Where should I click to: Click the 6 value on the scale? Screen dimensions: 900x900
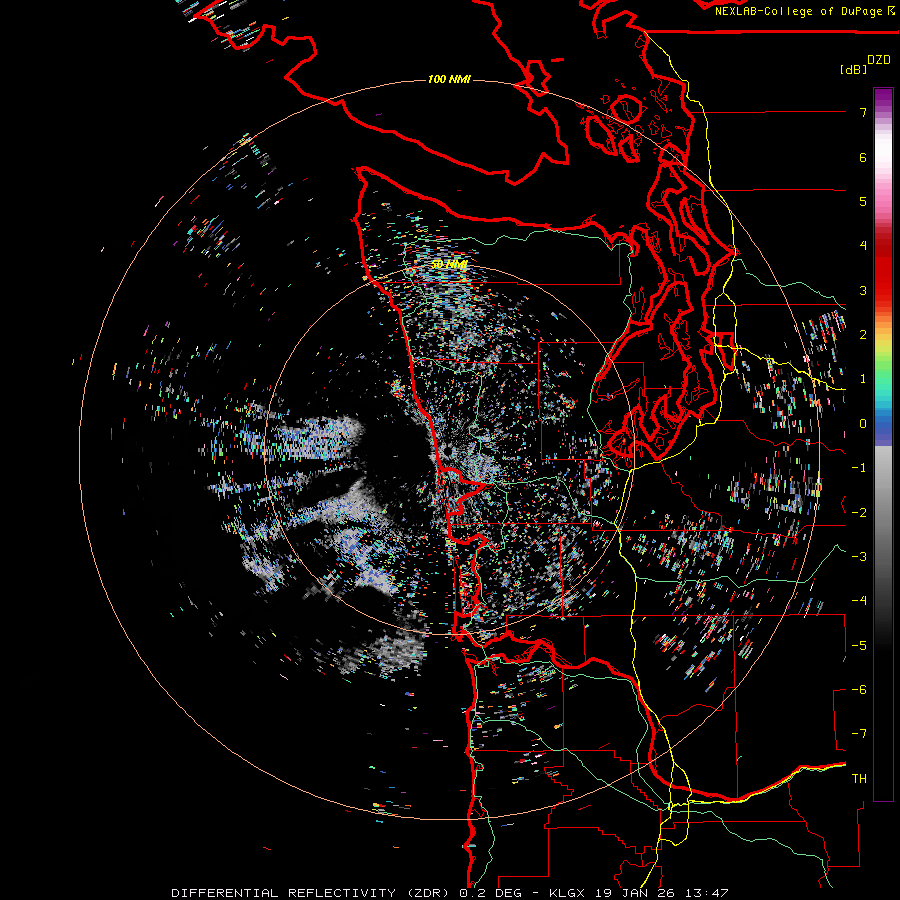863,157
